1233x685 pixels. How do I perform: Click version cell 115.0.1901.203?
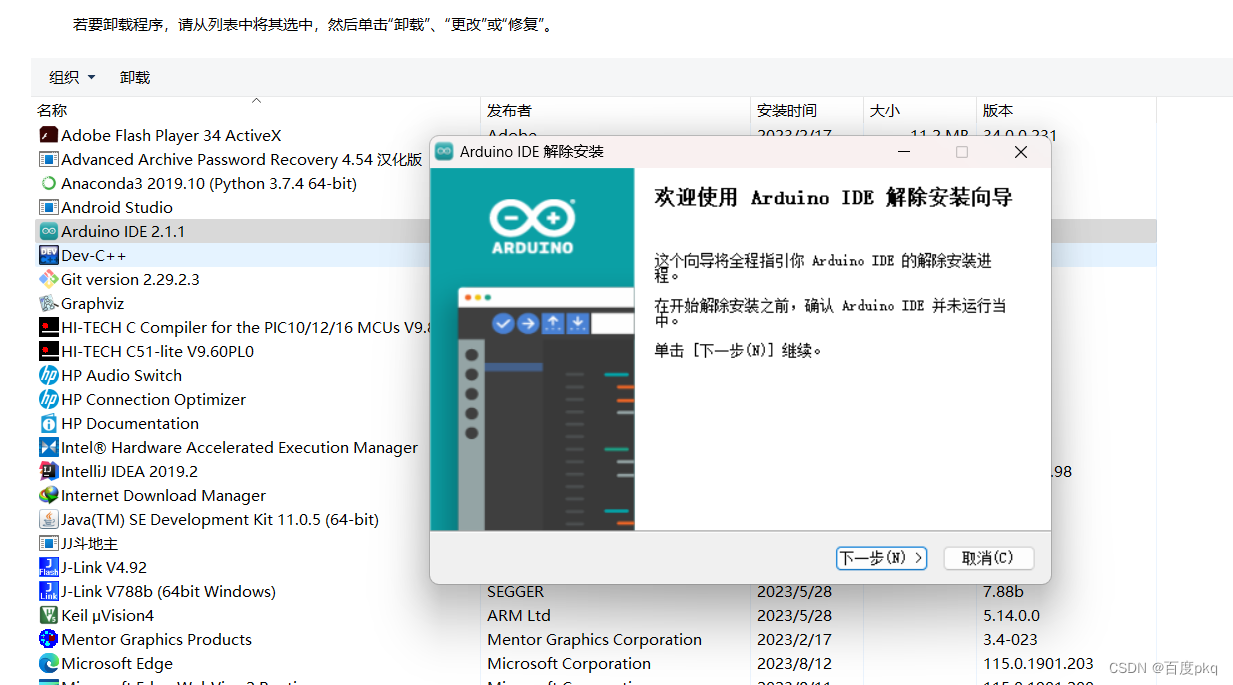(x=1038, y=663)
